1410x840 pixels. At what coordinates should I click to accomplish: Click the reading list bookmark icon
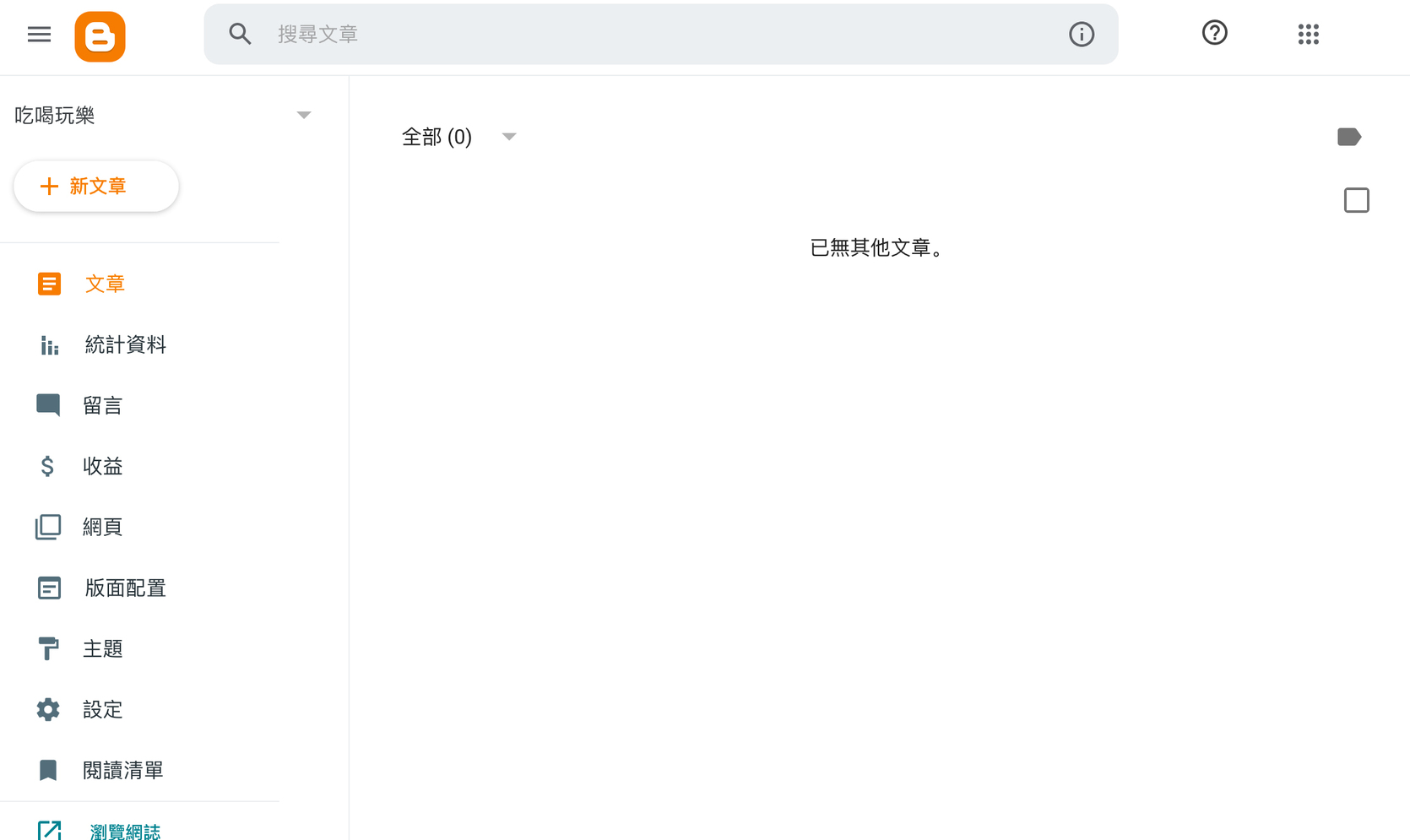48,770
